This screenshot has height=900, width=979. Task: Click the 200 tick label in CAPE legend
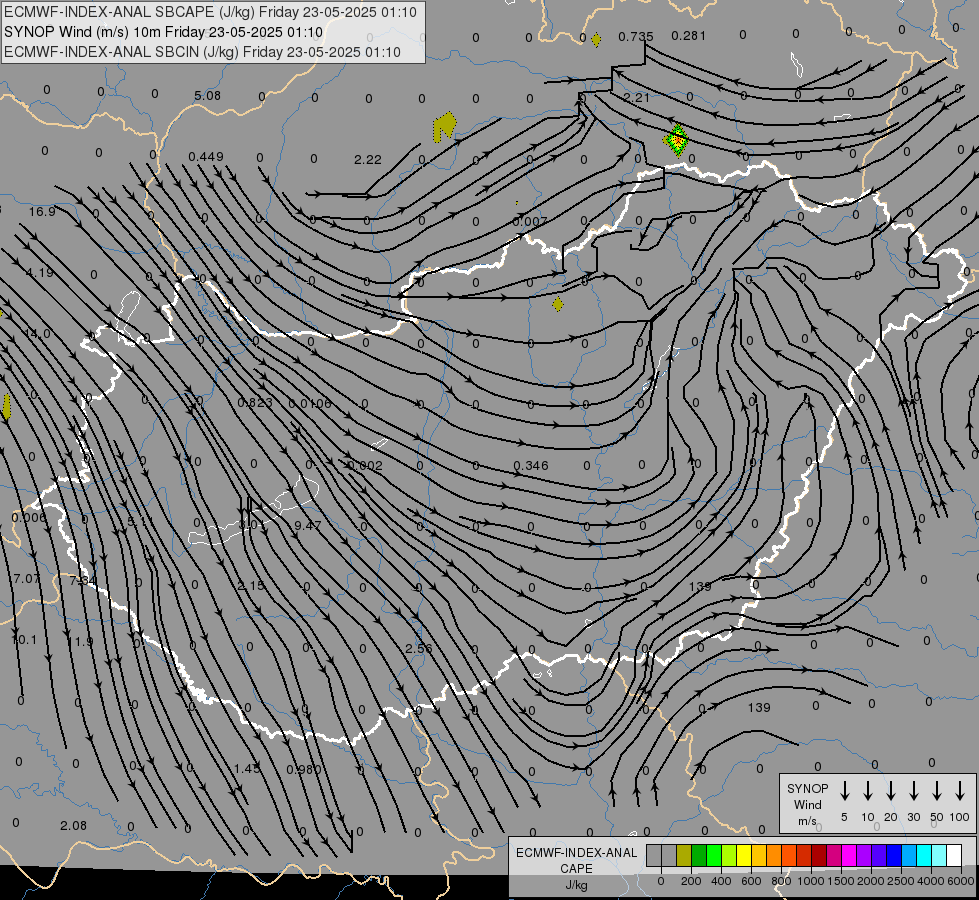point(691,881)
